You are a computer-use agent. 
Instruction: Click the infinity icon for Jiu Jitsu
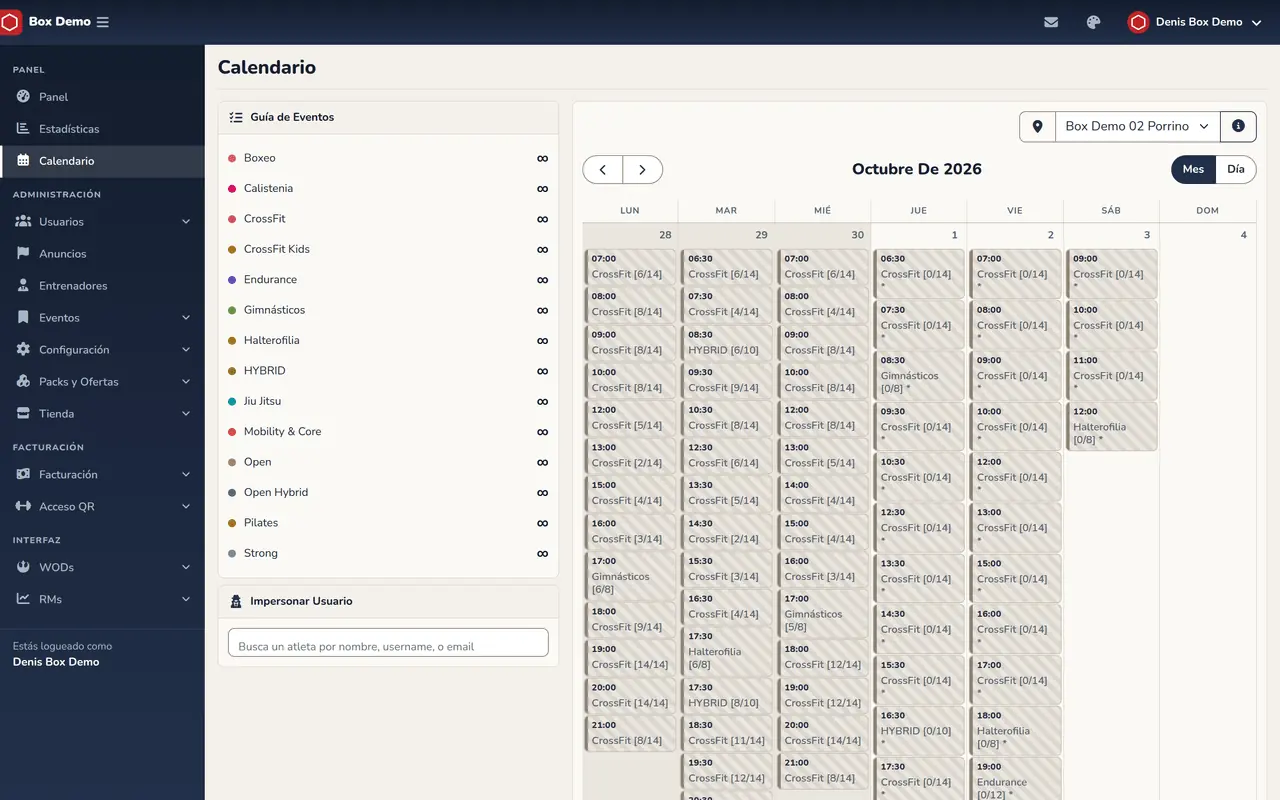[542, 402]
